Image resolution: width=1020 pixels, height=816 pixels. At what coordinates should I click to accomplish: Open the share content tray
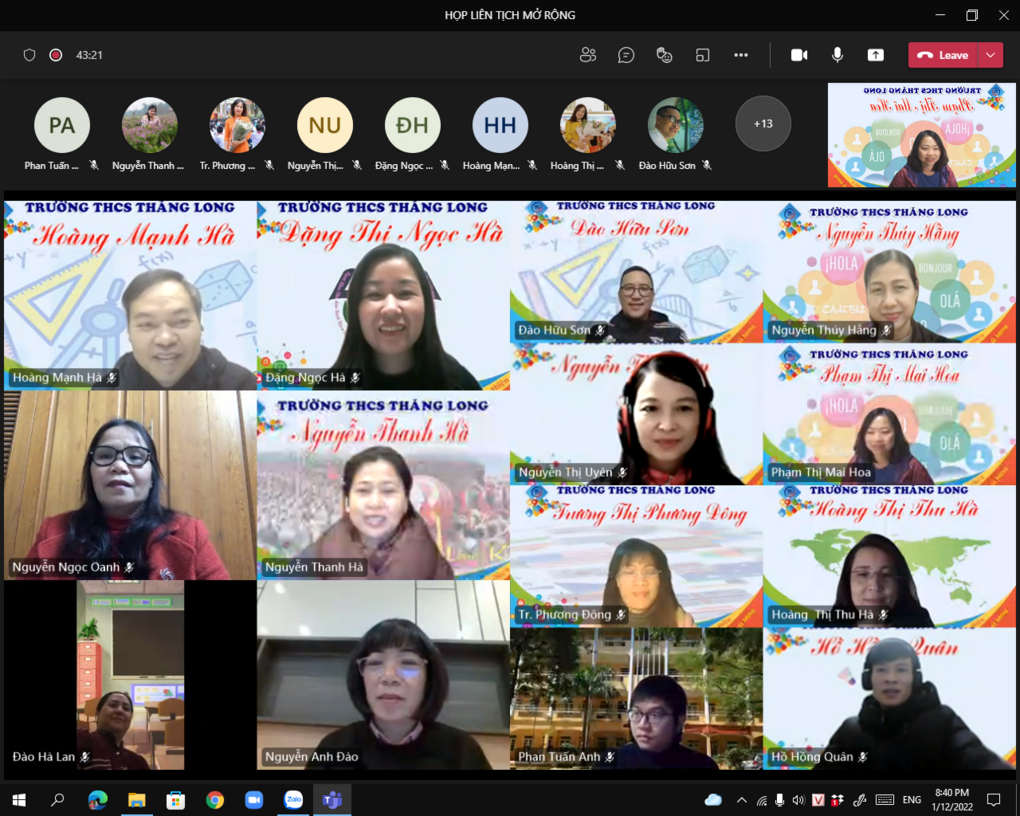(875, 55)
